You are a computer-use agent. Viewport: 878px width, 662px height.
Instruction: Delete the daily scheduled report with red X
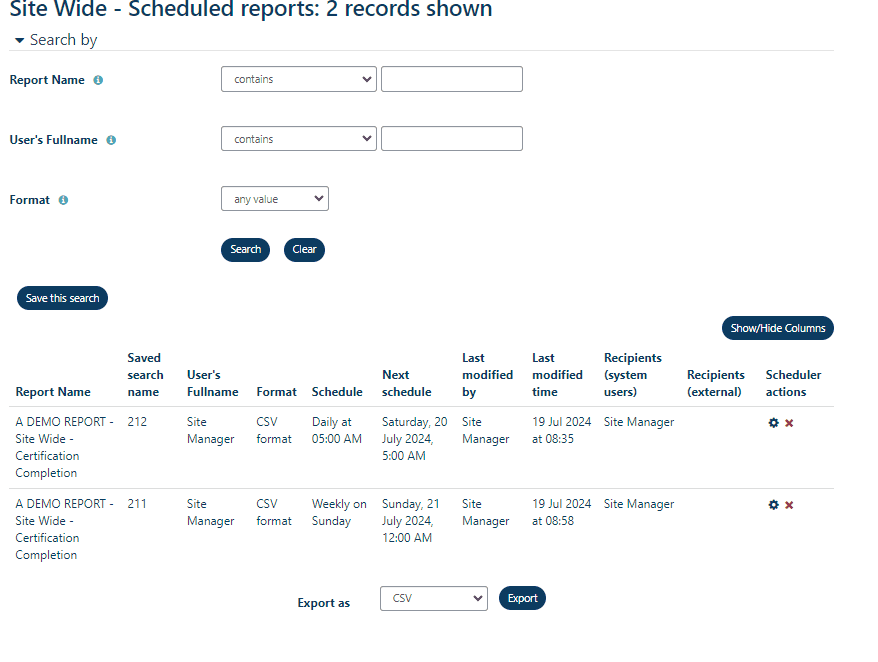pos(789,423)
